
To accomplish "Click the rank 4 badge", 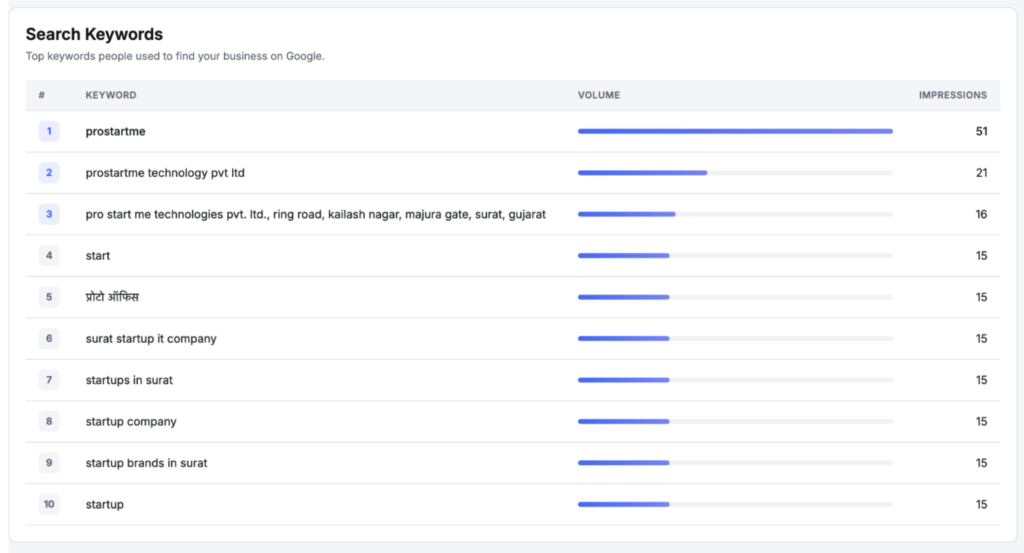I will pos(49,256).
